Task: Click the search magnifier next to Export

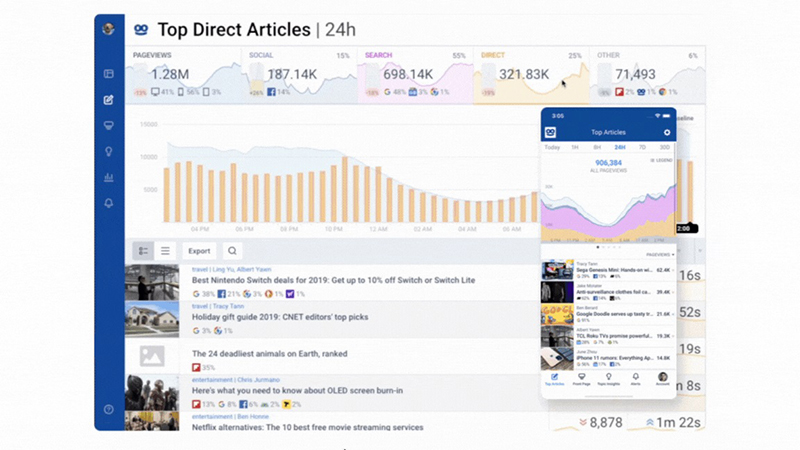Action: tap(232, 251)
